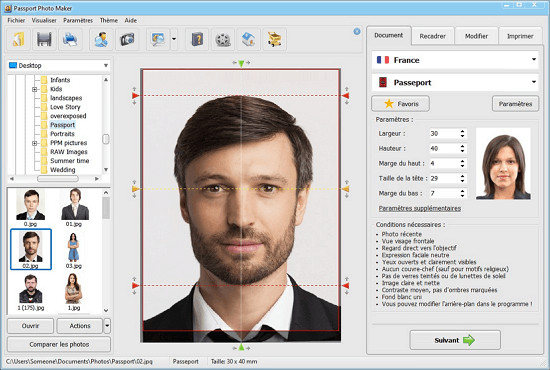The width and height of the screenshot is (550, 370).
Task: Click the person with magnifier toolbar icon
Action: click(x=101, y=39)
